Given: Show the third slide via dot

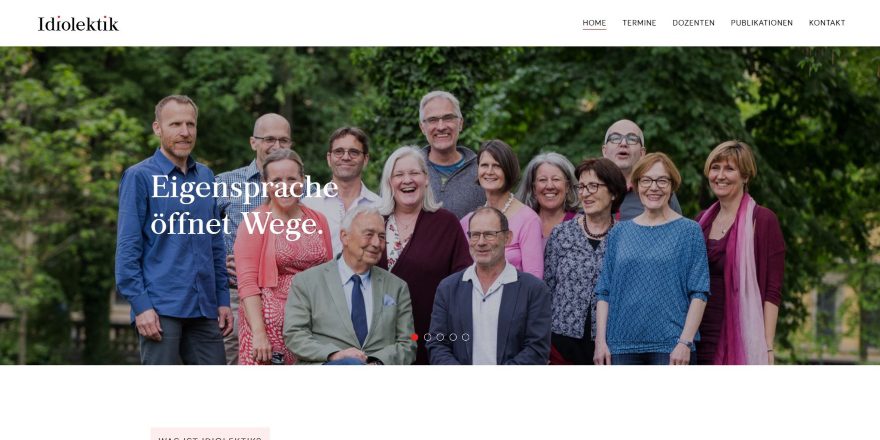Looking at the screenshot, I should tap(440, 337).
